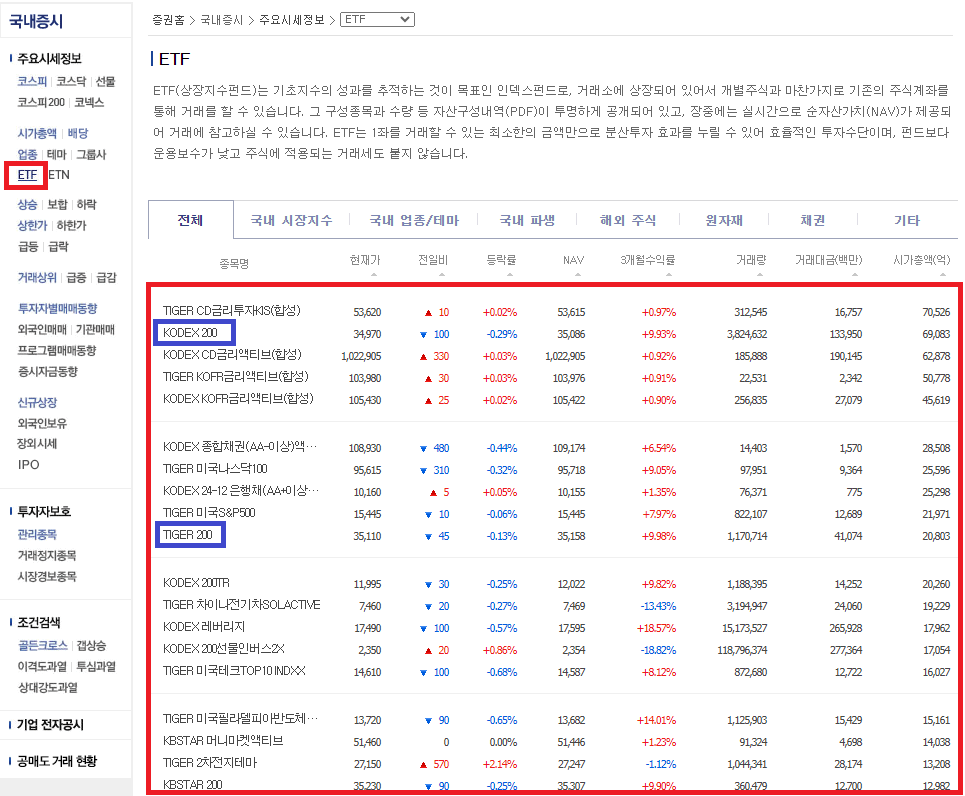Open TIGER 미국테크TOP10 INDXX ETF

[234, 671]
